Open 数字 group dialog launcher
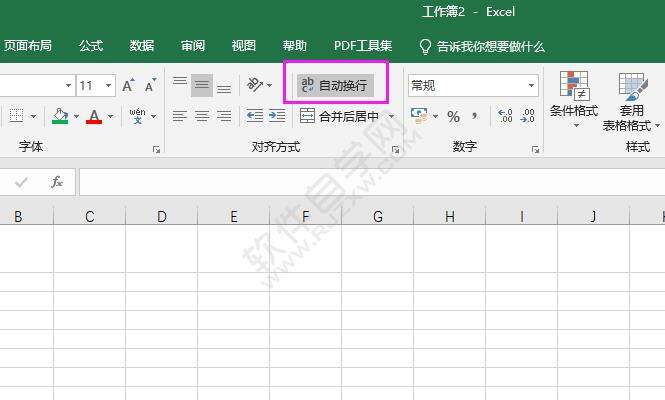 click(535, 149)
